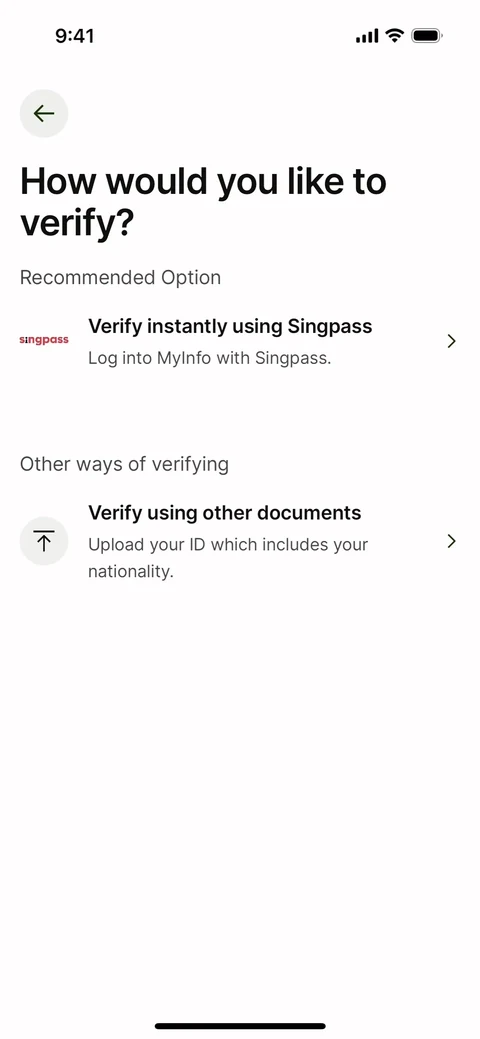Viewport: 480px width, 1039px height.
Task: Click the Singpass logo
Action: point(44,340)
